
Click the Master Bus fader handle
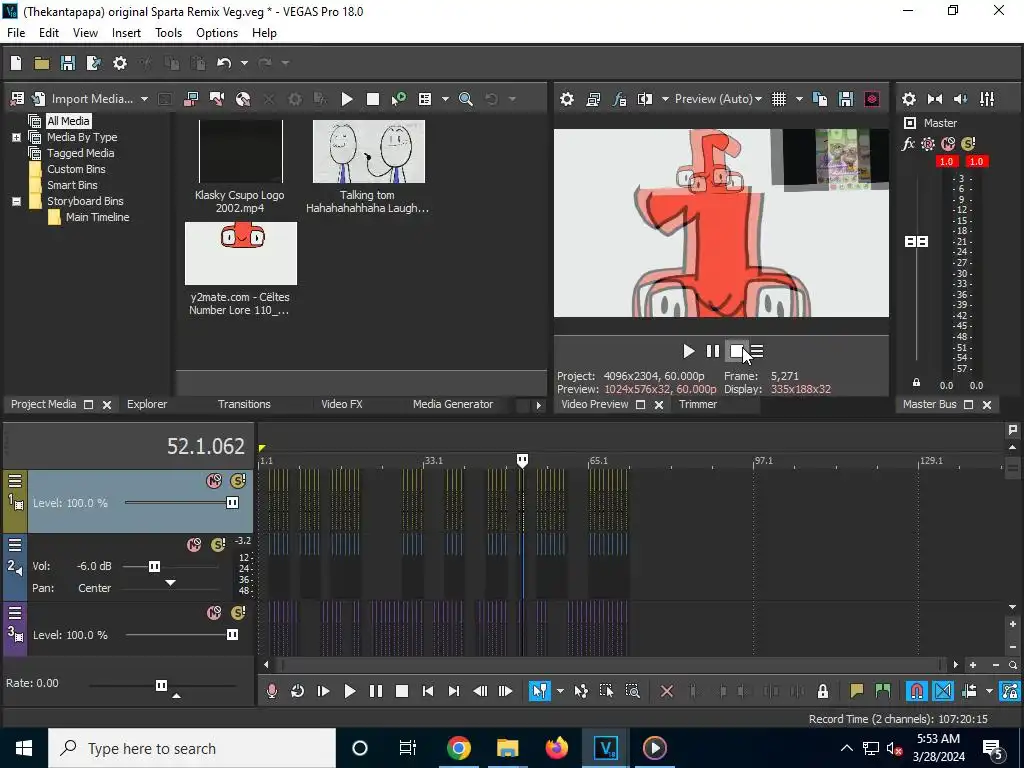pos(916,242)
